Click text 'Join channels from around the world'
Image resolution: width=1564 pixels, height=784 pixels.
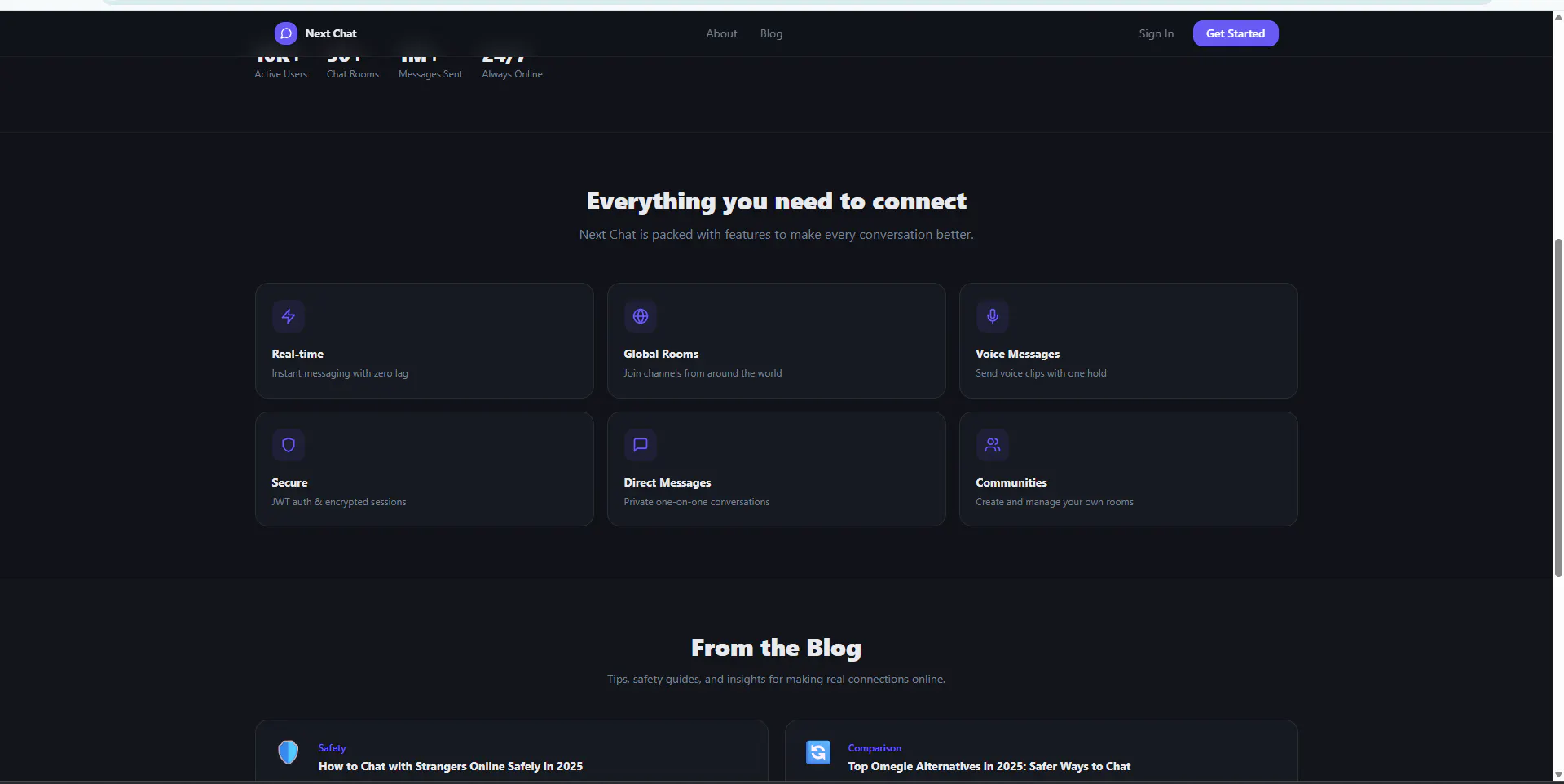tap(703, 373)
